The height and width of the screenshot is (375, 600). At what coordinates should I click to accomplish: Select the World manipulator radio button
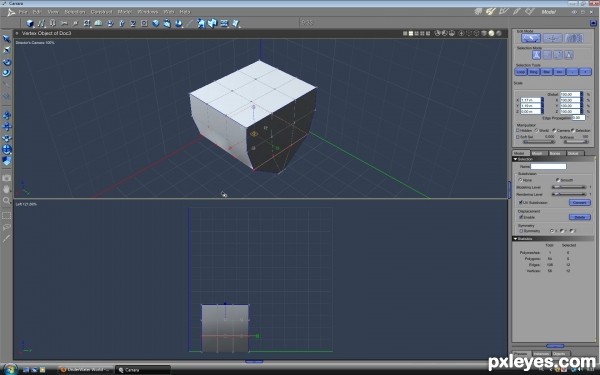click(x=536, y=130)
